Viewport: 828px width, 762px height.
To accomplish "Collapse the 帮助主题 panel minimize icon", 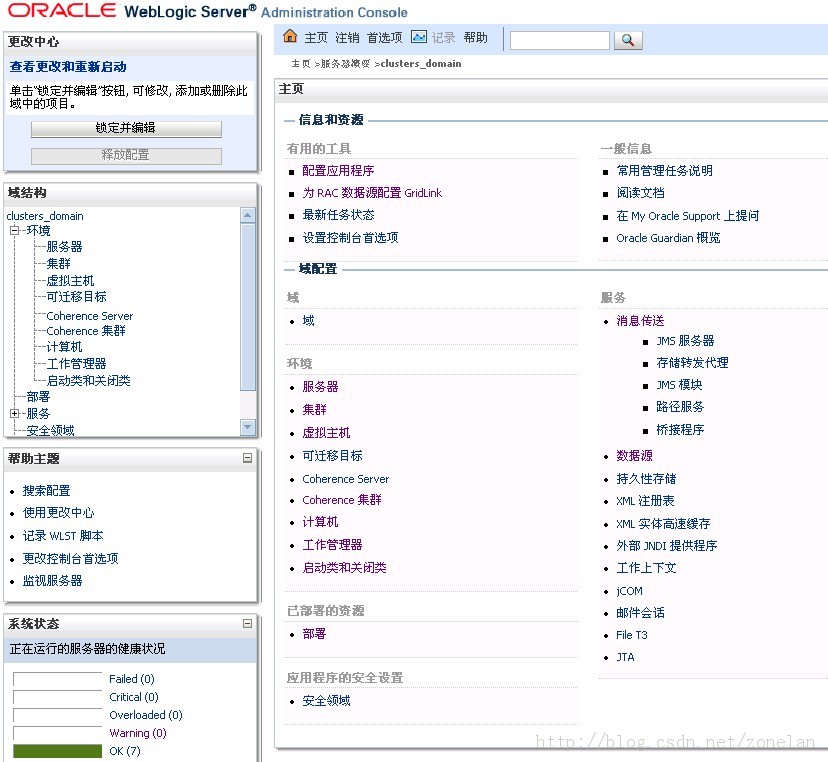I will click(x=246, y=459).
